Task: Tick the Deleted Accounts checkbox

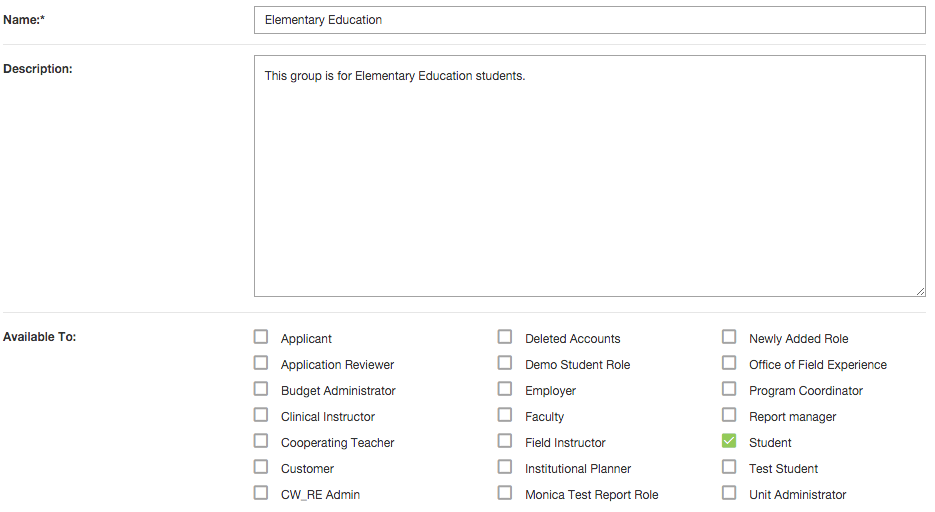Action: (504, 337)
